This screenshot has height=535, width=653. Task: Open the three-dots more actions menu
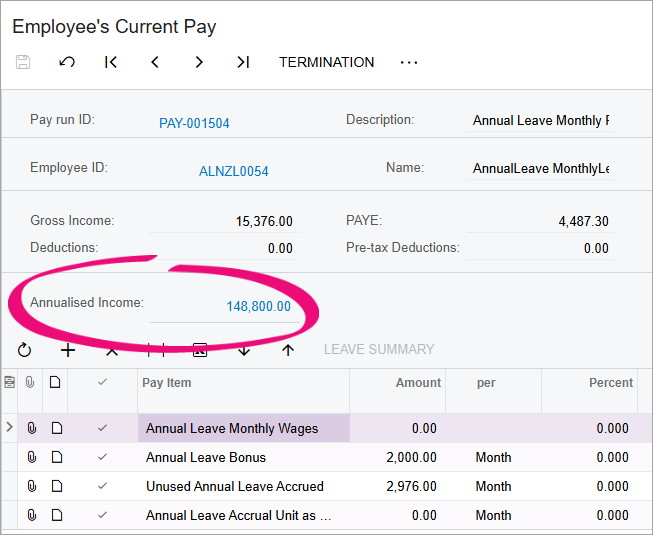(x=409, y=62)
